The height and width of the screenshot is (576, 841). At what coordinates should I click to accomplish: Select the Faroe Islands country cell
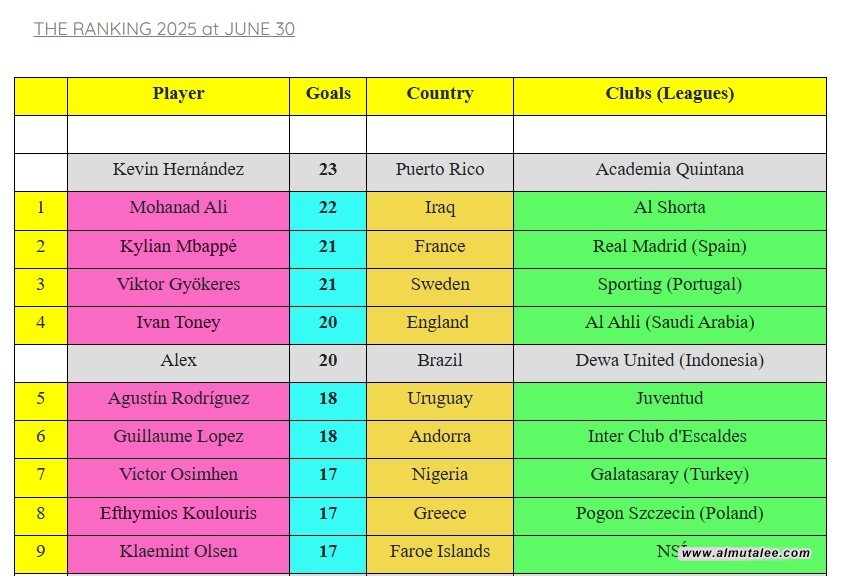click(439, 551)
